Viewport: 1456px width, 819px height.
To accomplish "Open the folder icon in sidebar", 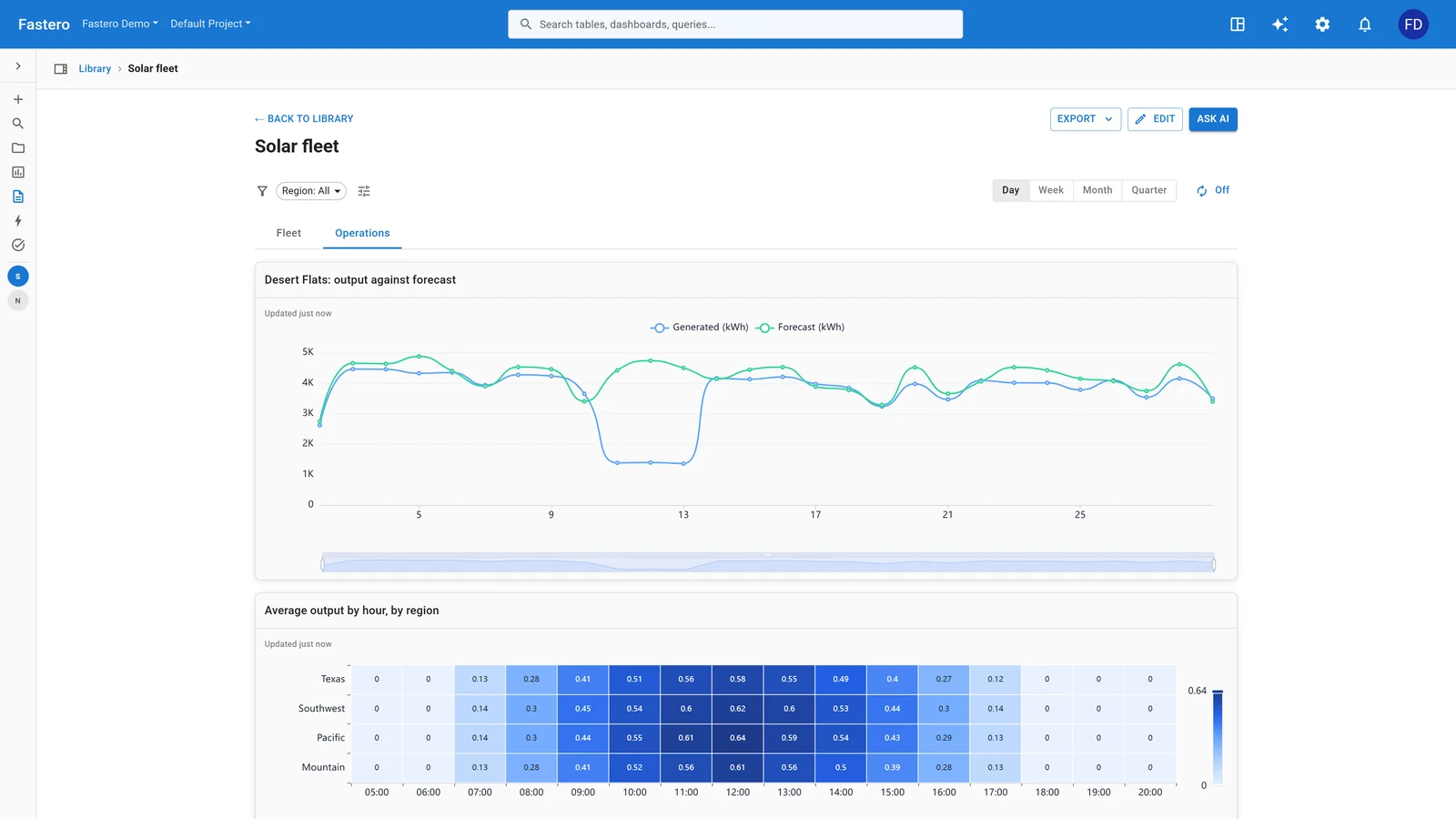I will point(17,147).
